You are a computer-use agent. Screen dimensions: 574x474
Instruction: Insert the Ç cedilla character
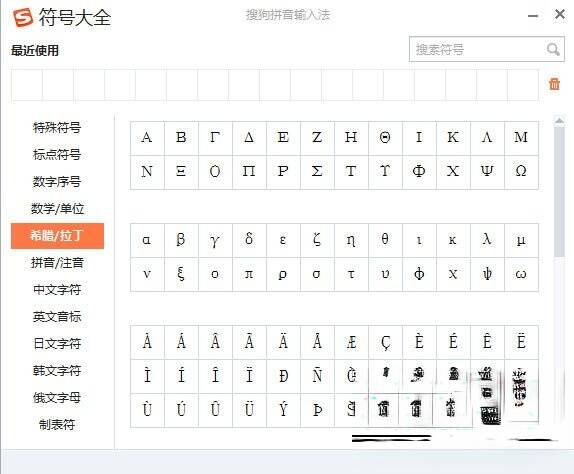385,342
